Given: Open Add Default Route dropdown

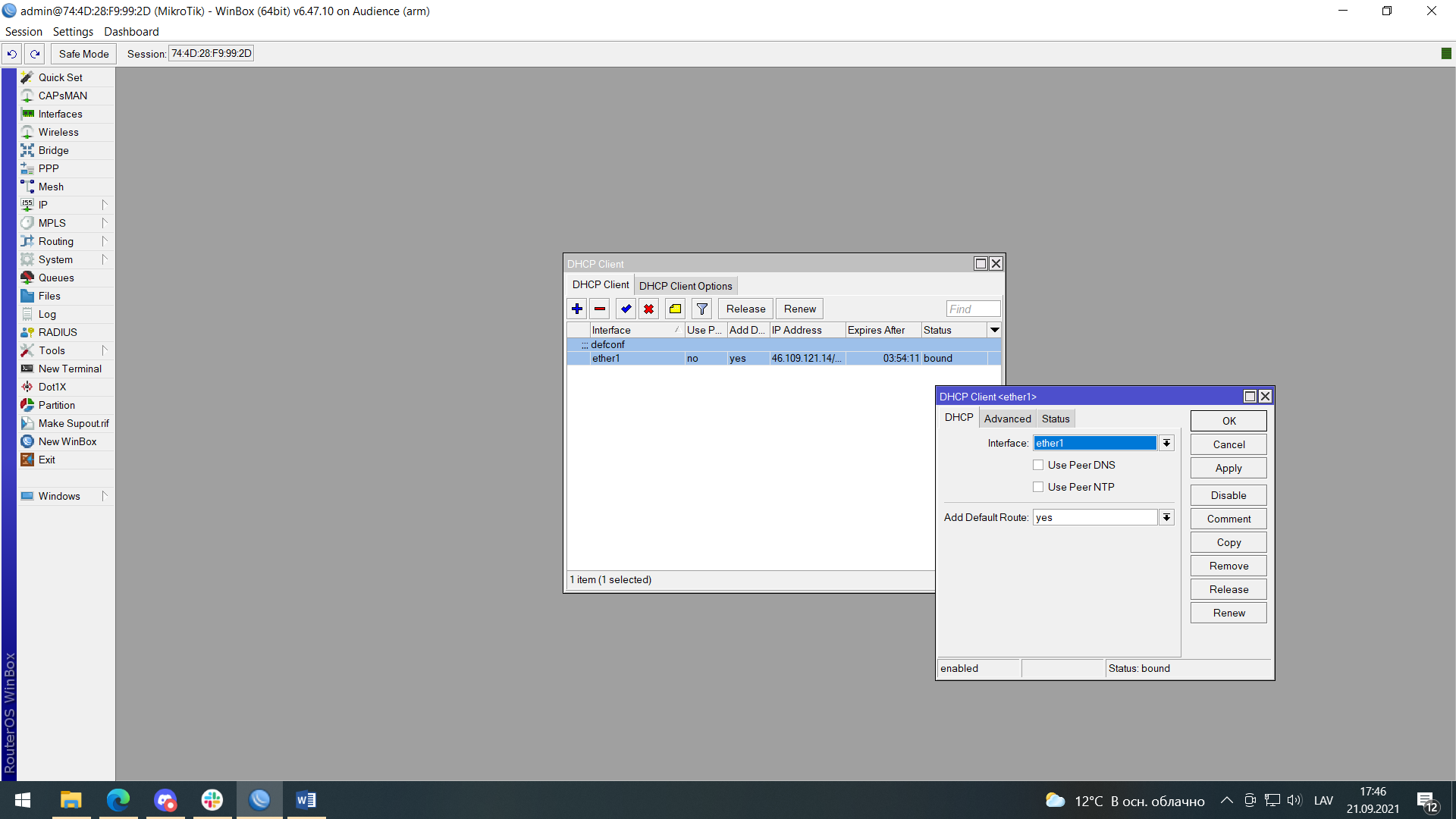Looking at the screenshot, I should 1166,517.
